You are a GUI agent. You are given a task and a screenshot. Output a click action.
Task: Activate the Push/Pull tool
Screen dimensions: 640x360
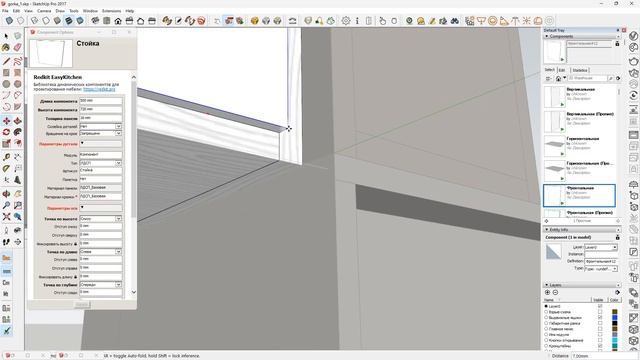(18, 121)
